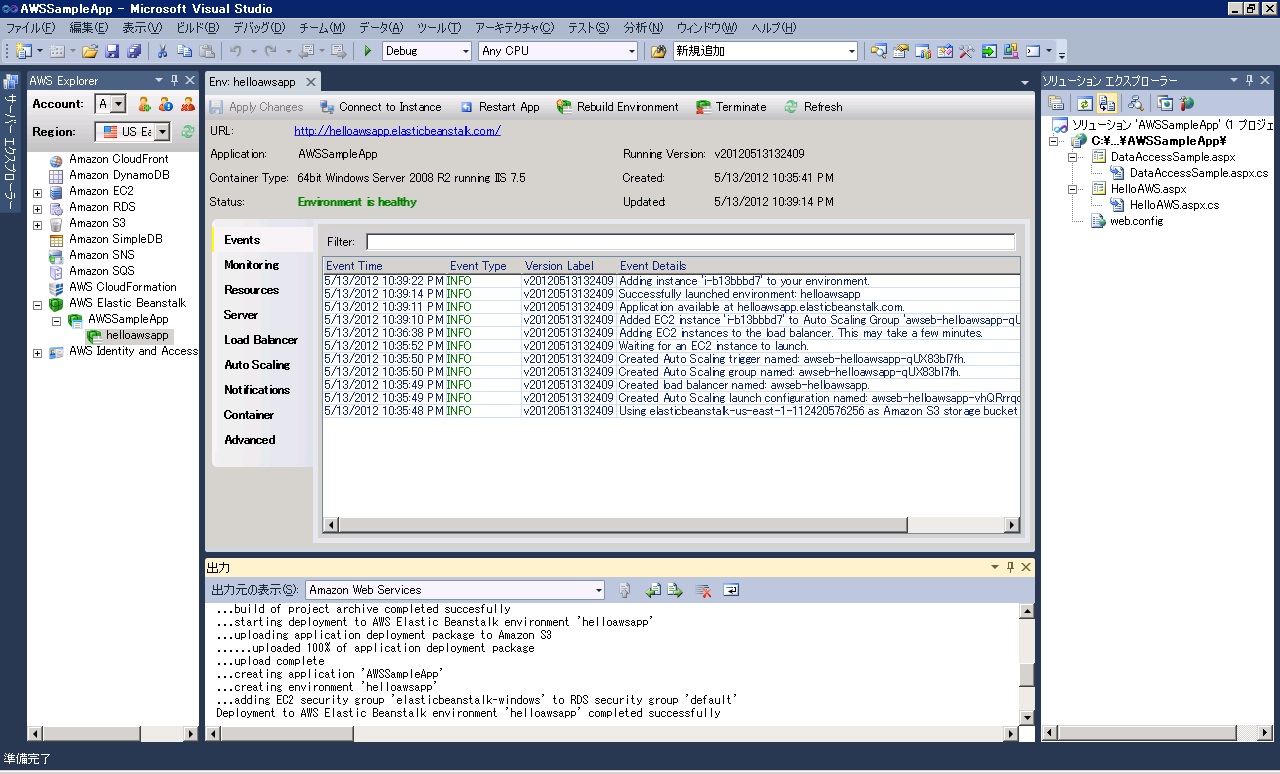Open the Any CPU platform dropdown
The image size is (1280, 774).
[631, 51]
